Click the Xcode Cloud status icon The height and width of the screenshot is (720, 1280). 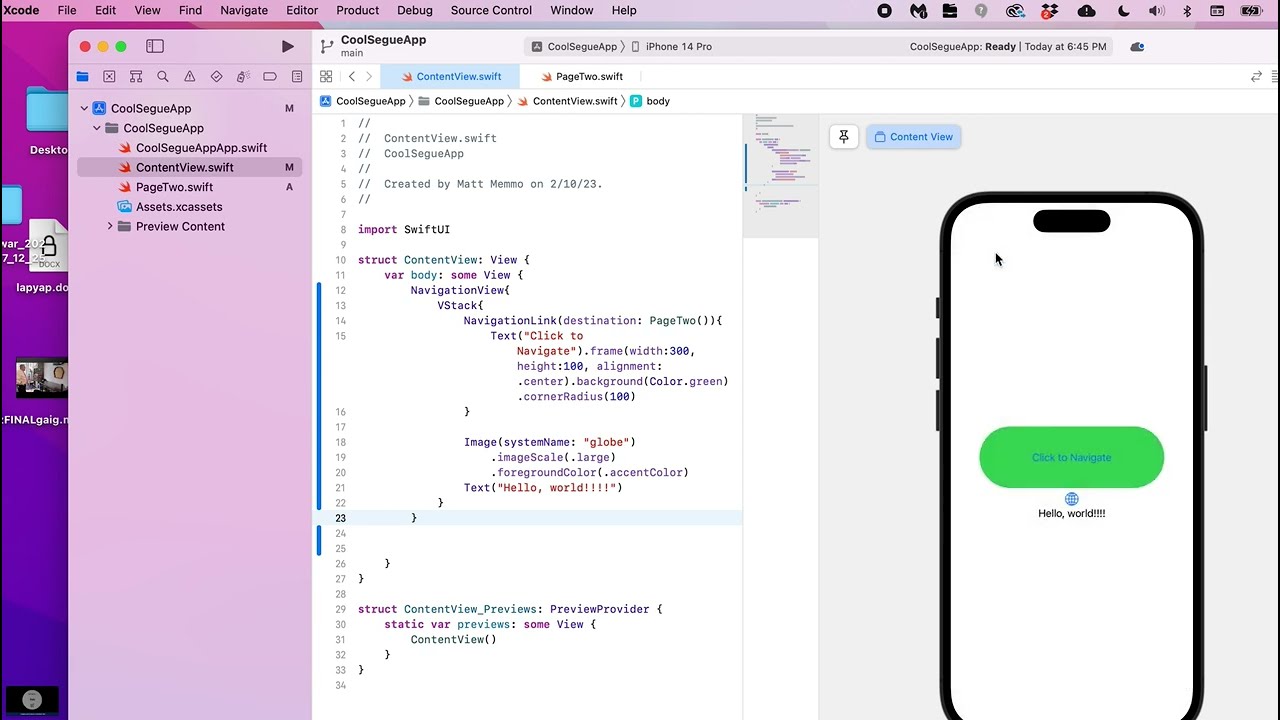[1137, 46]
